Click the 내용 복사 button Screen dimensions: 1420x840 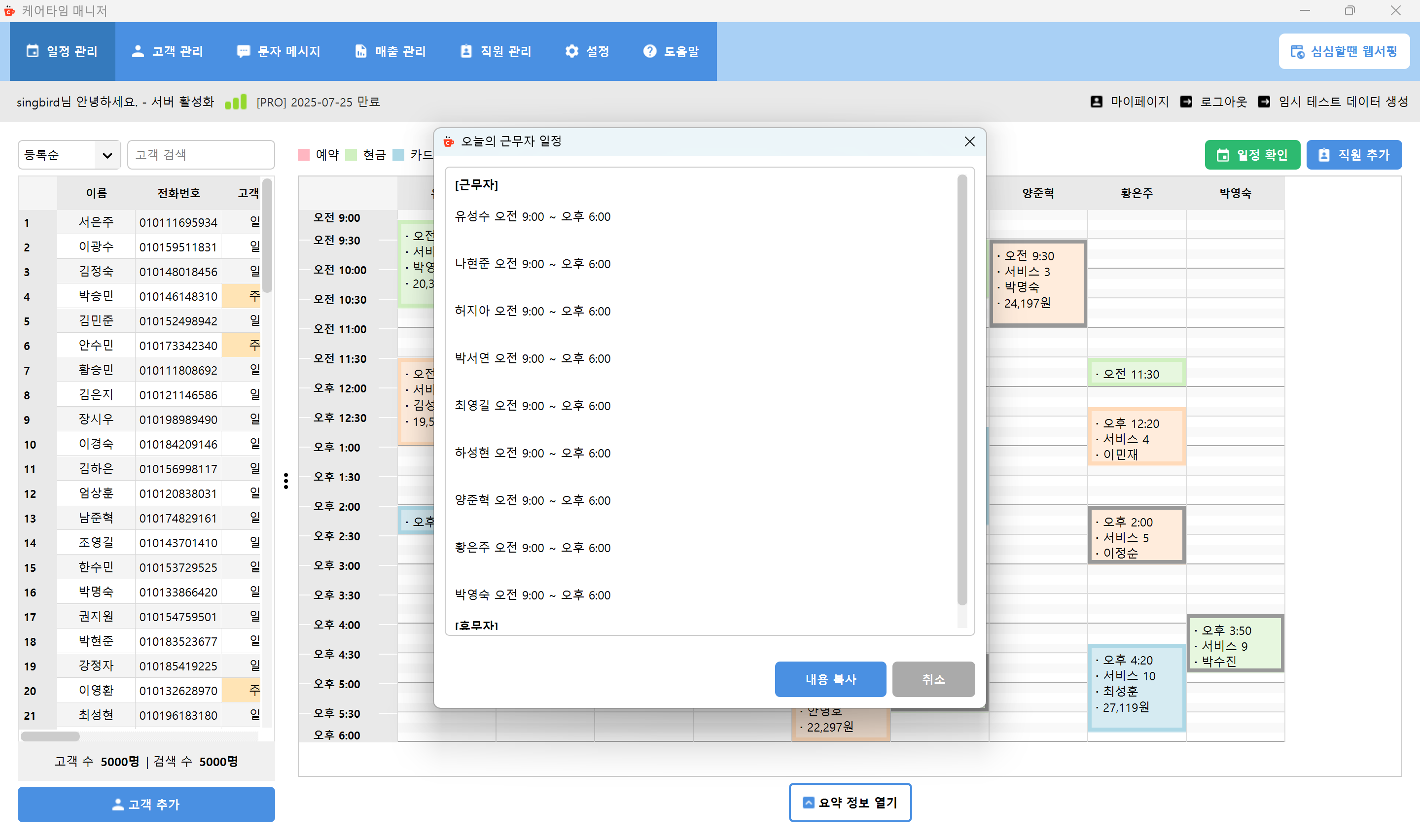[830, 679]
